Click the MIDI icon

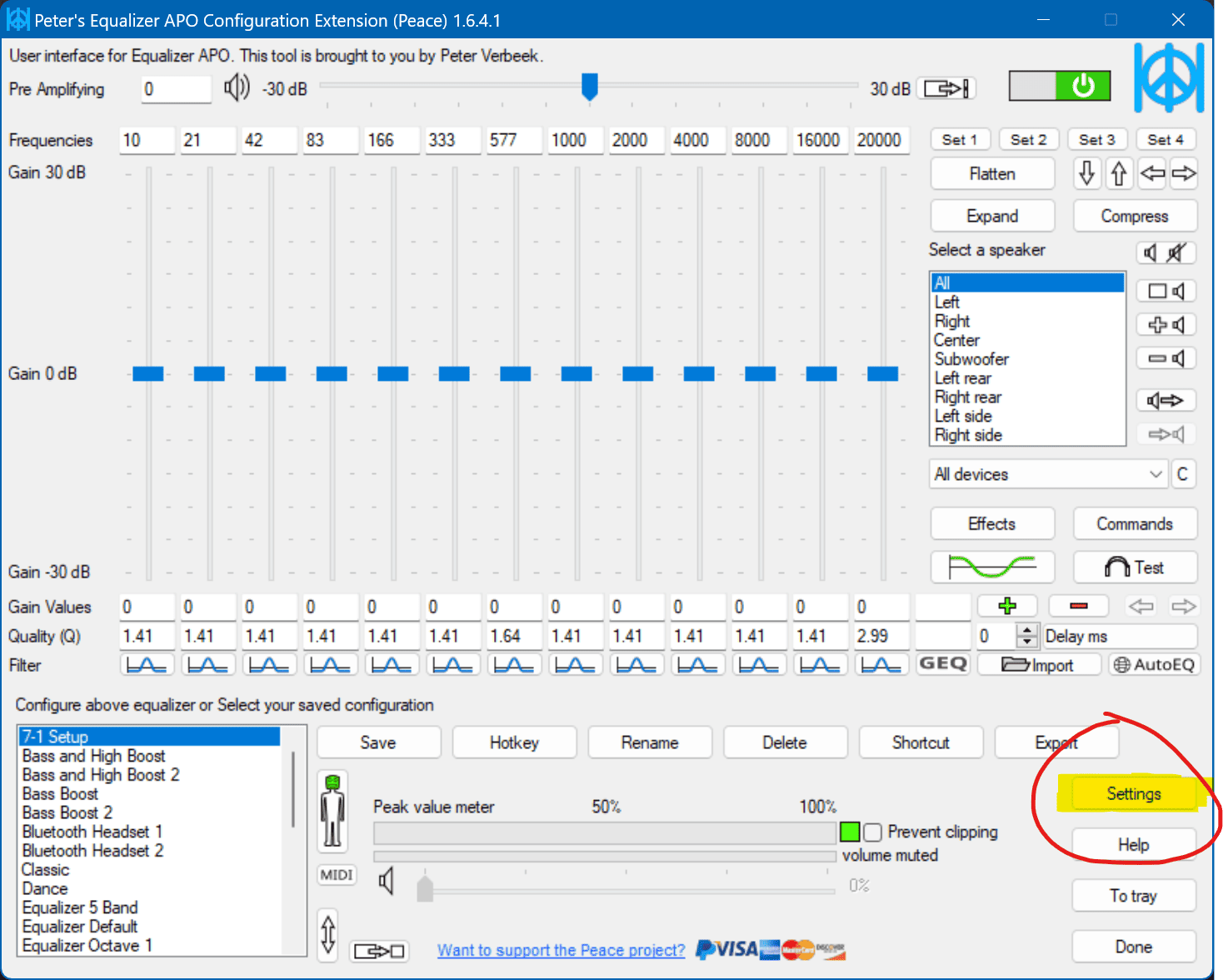[336, 875]
